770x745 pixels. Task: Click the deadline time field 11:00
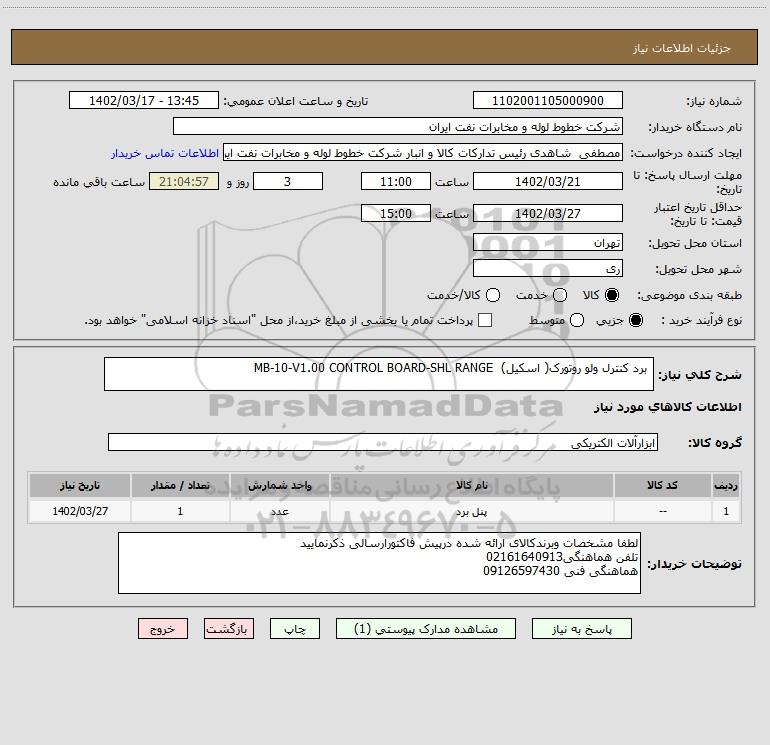pos(396,181)
